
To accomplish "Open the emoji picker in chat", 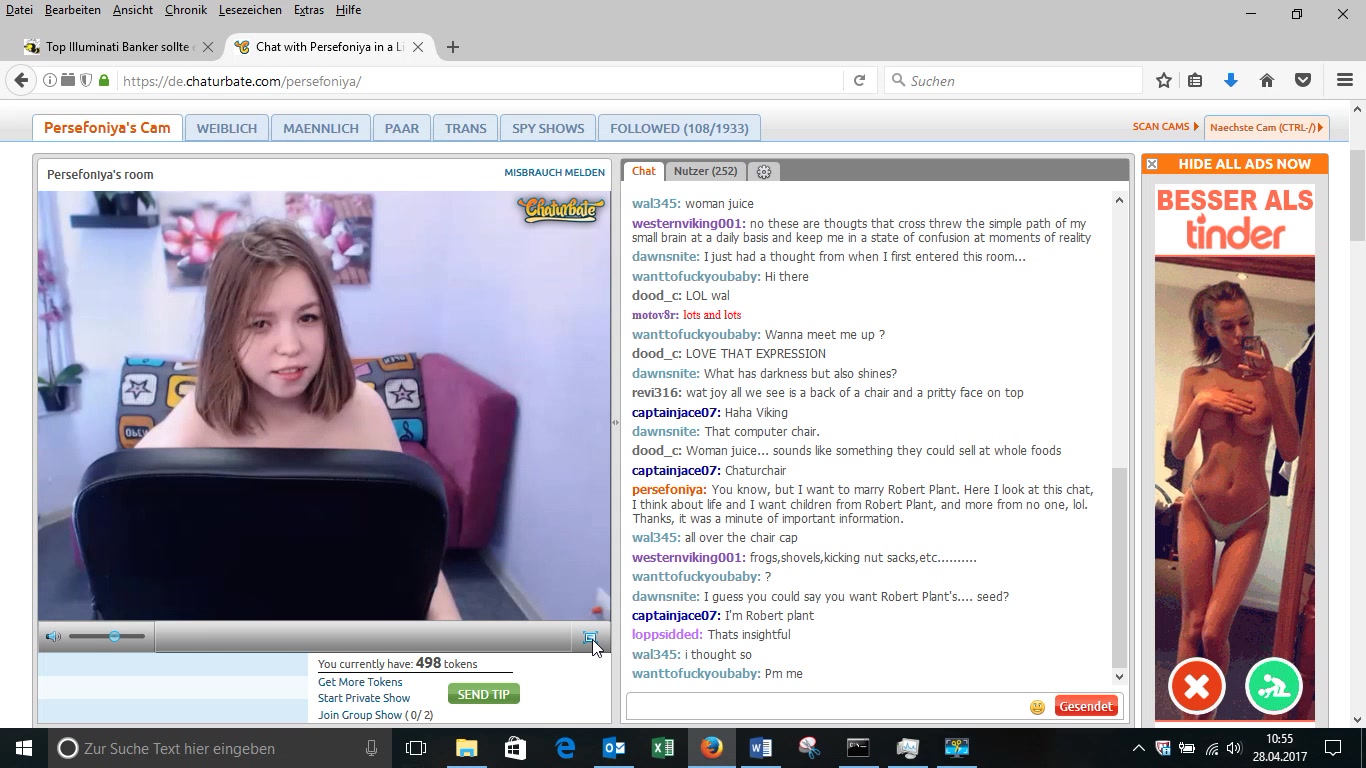I will click(x=1037, y=707).
